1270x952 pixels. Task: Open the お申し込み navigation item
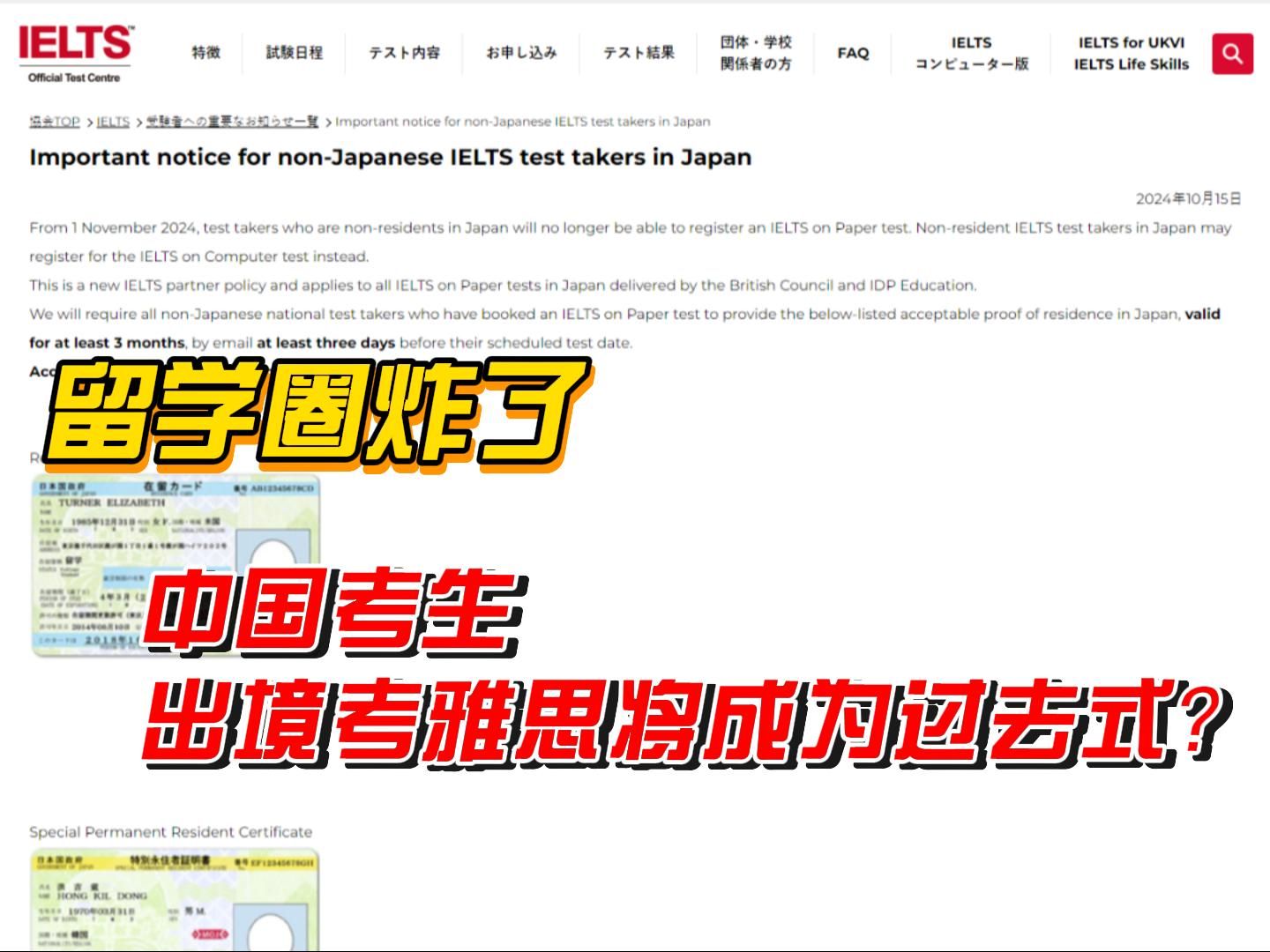coord(521,53)
